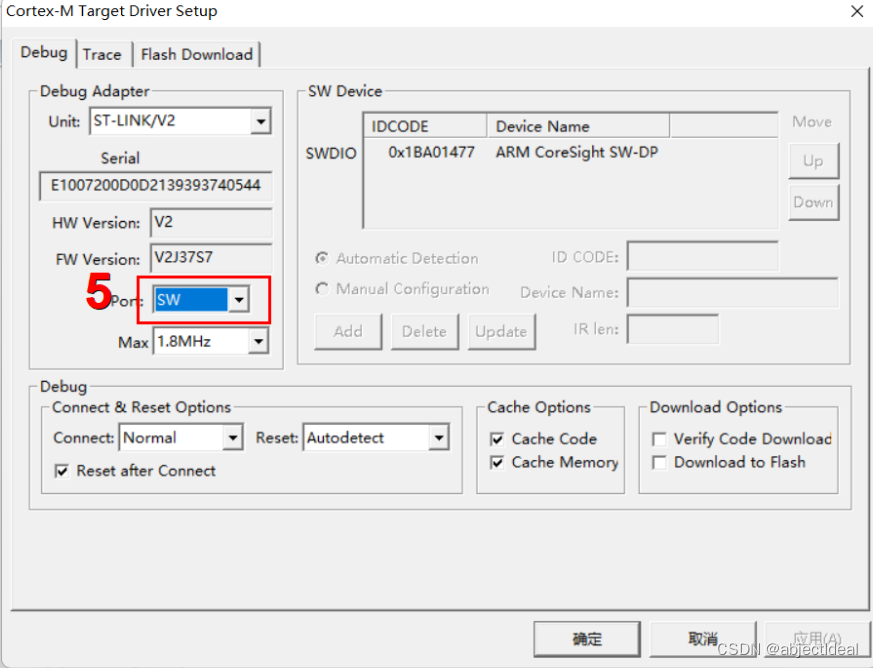Select the Automatic Detection radio button
Image resolution: width=873 pixels, height=668 pixels.
tap(322, 258)
